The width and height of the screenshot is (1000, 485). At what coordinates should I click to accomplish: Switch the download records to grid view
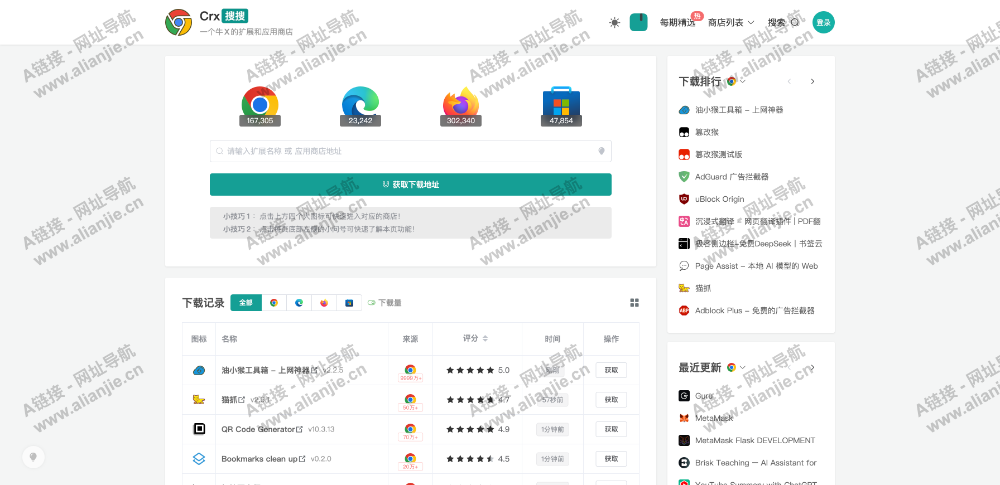[634, 302]
